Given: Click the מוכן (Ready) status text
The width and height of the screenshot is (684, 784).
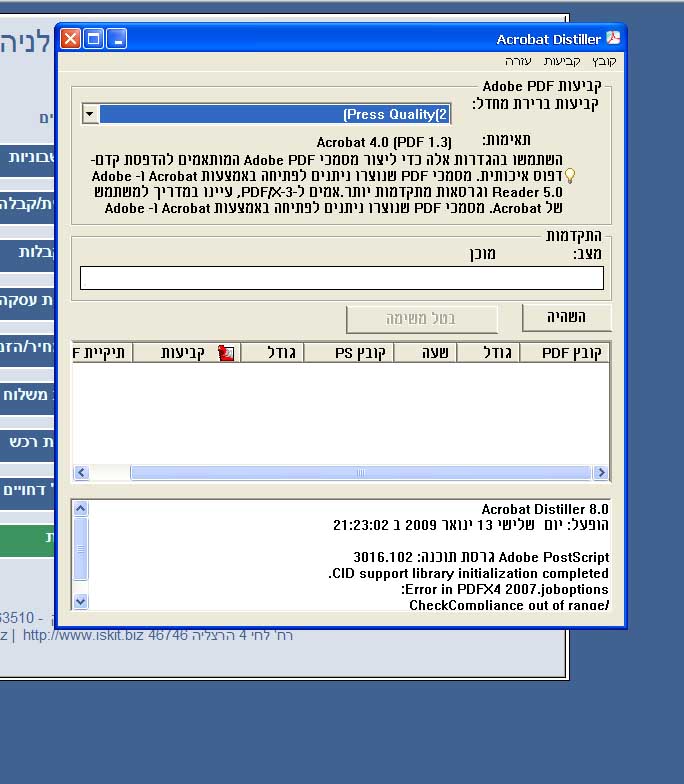Looking at the screenshot, I should [x=482, y=254].
